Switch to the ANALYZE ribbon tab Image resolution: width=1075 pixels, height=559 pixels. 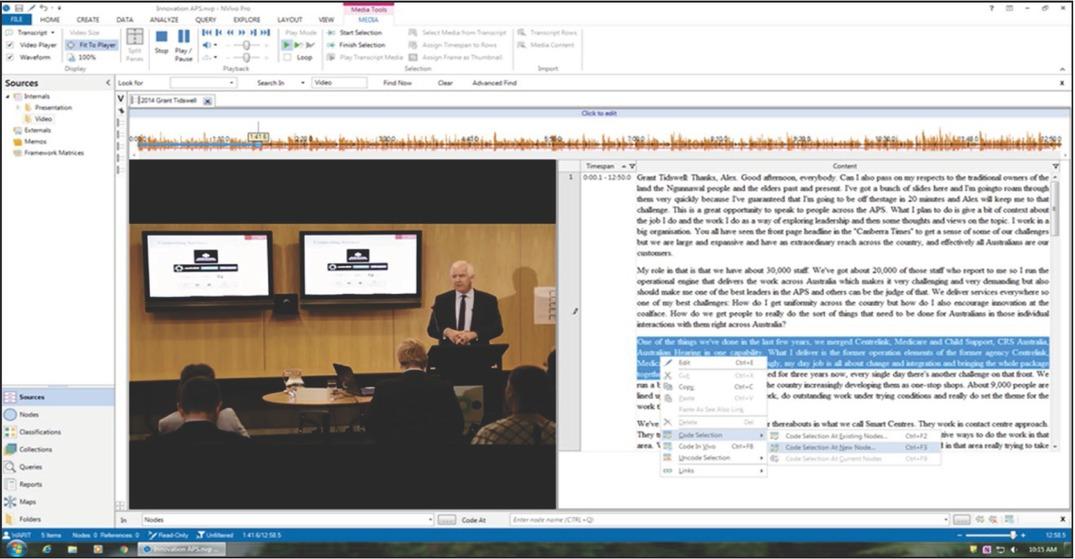click(164, 19)
